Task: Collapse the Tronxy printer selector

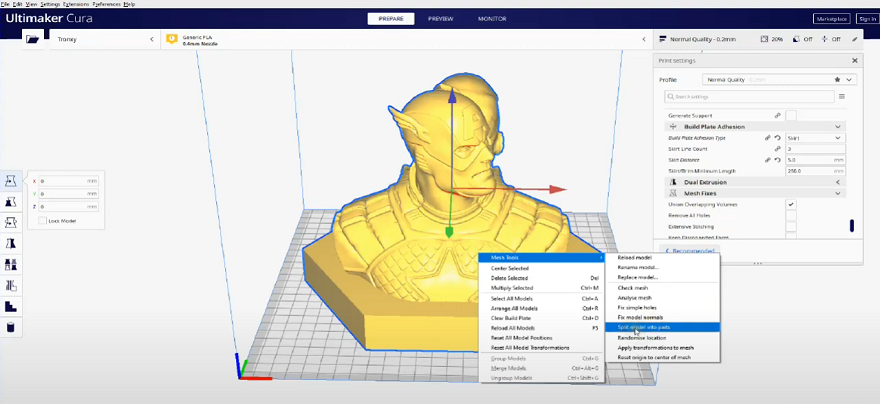Action: (x=152, y=39)
